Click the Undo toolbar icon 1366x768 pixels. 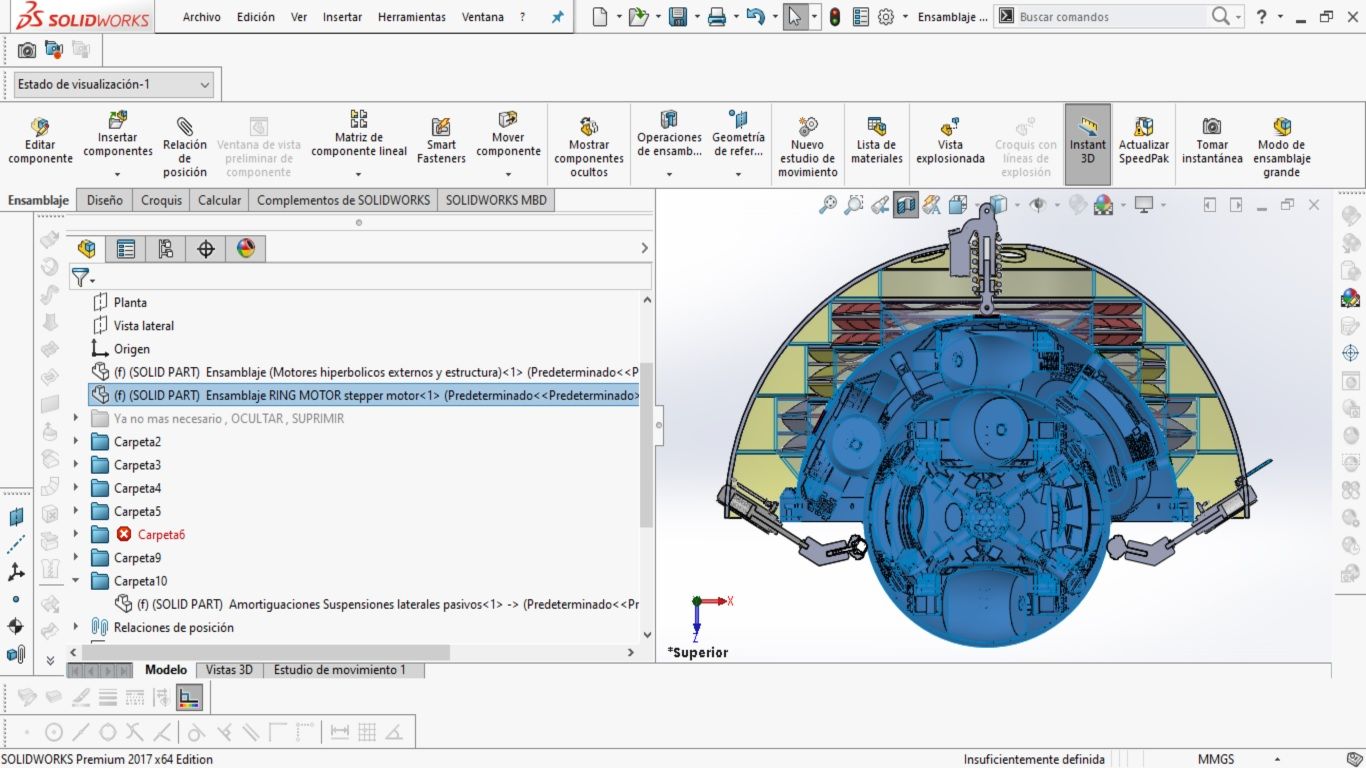tap(755, 17)
